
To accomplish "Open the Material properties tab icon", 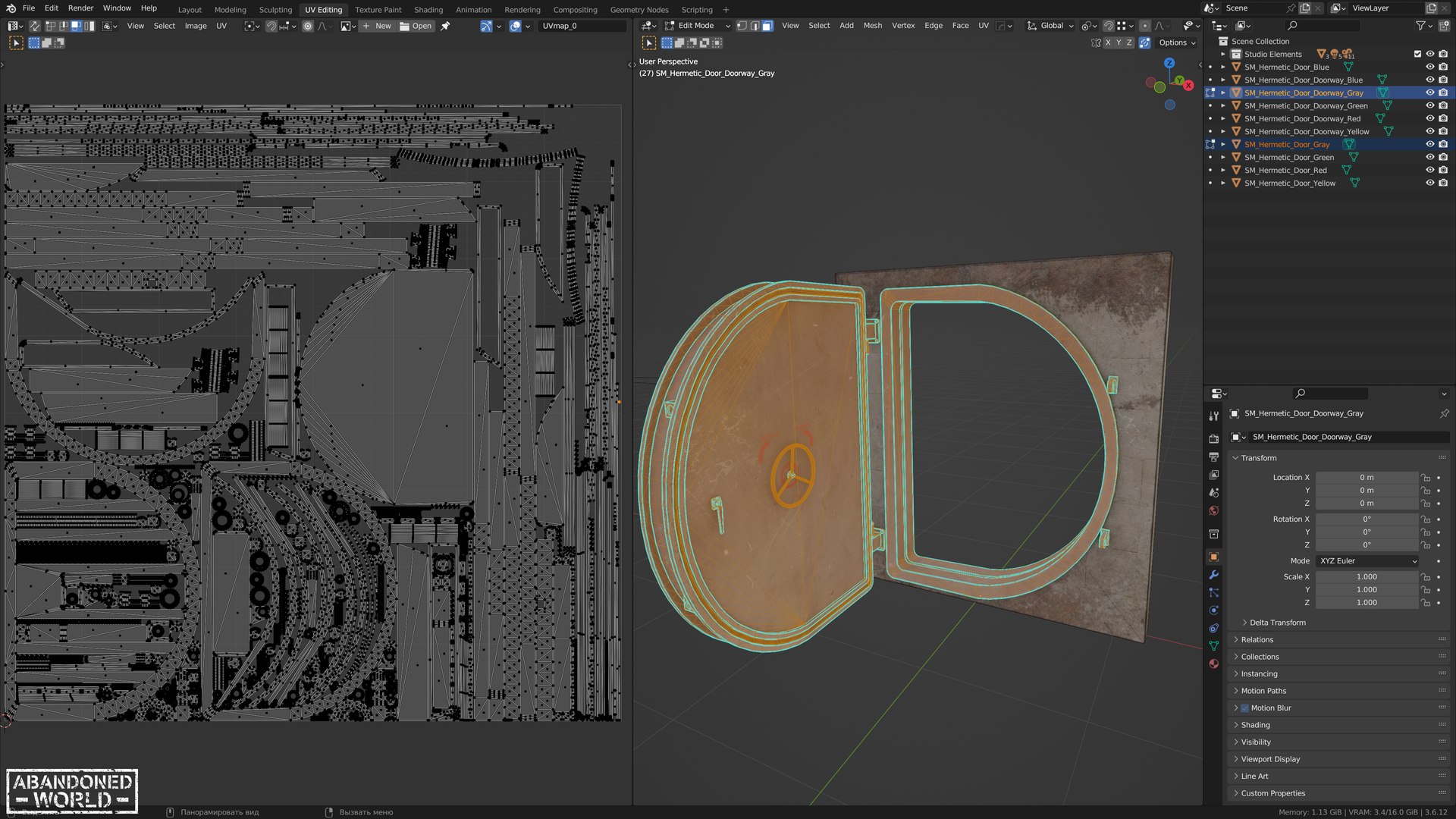I will 1213,664.
